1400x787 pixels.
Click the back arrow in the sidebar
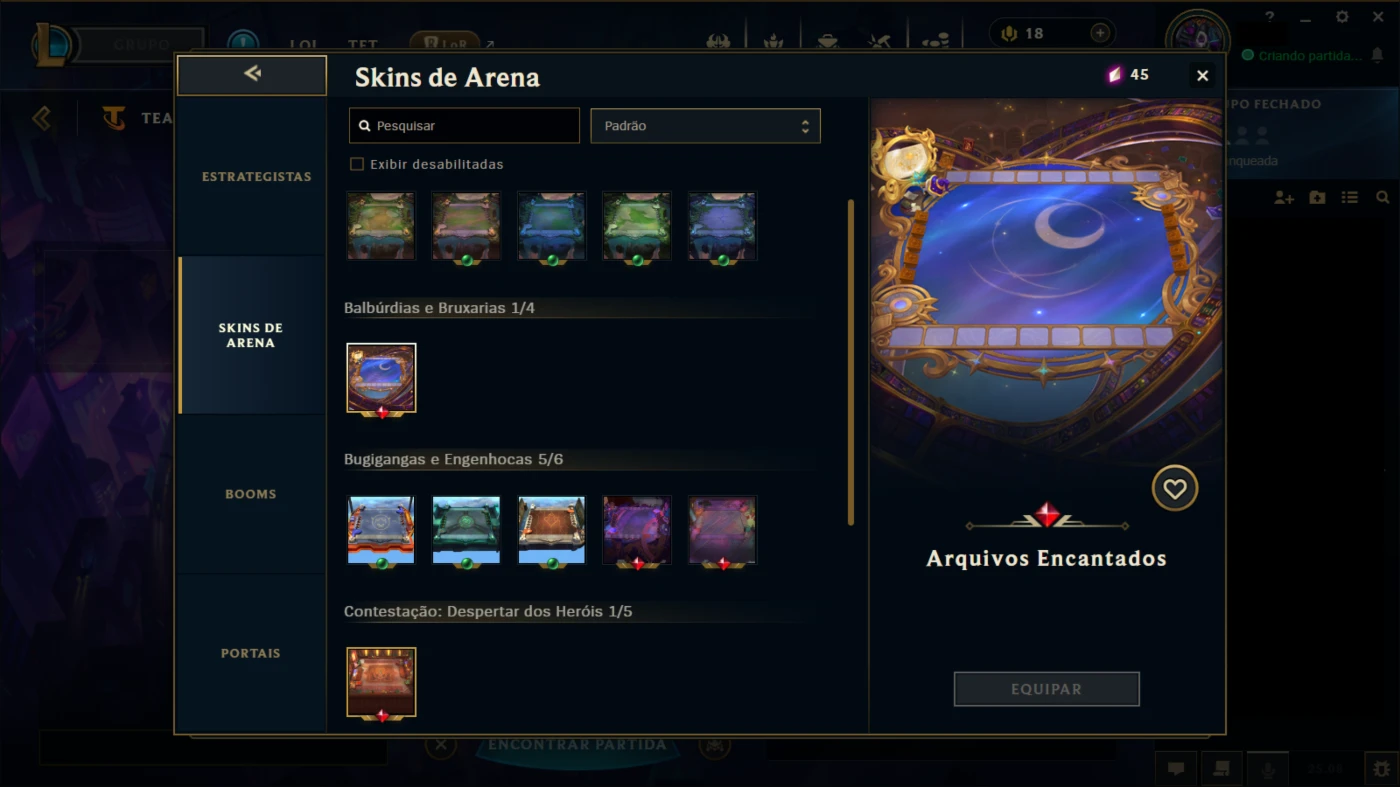pyautogui.click(x=252, y=74)
